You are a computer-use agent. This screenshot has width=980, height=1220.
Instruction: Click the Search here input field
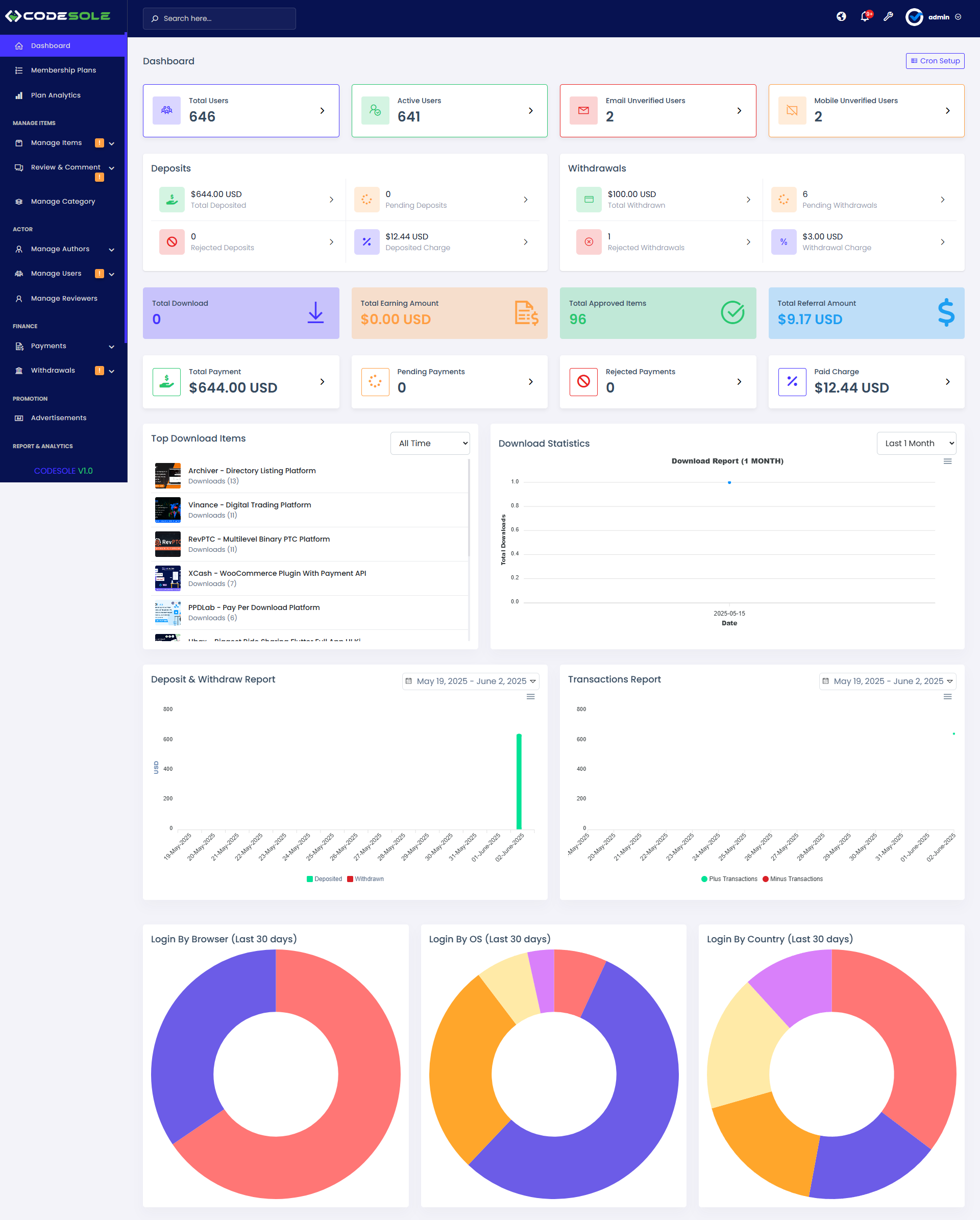[x=219, y=19]
